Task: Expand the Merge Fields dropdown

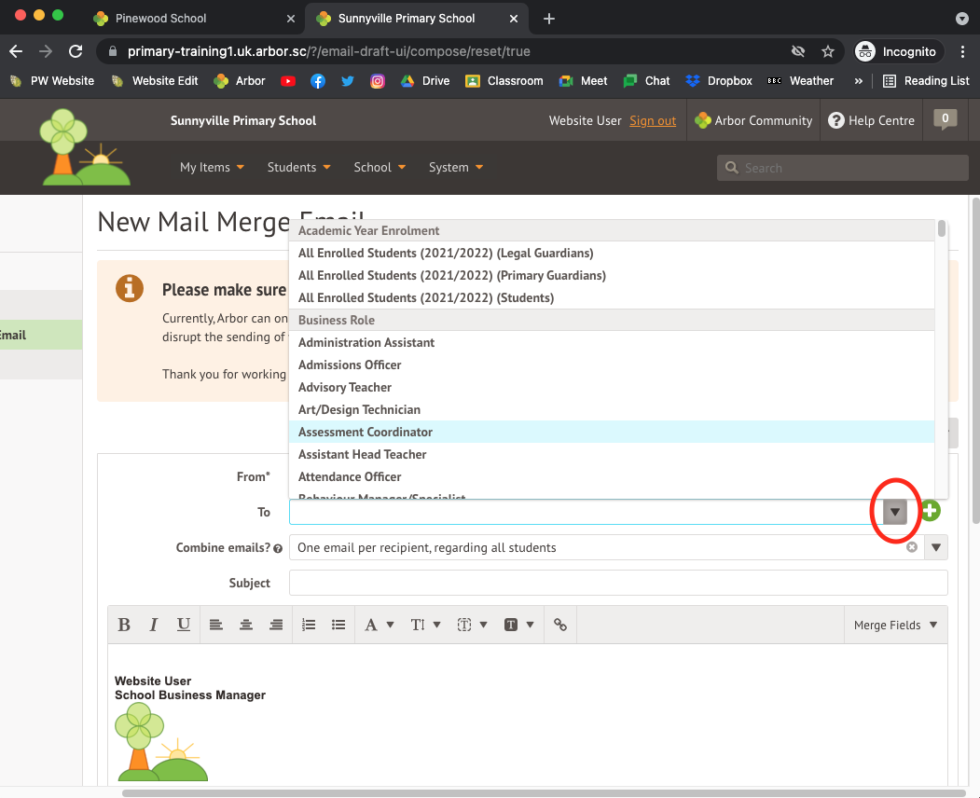Action: (895, 625)
